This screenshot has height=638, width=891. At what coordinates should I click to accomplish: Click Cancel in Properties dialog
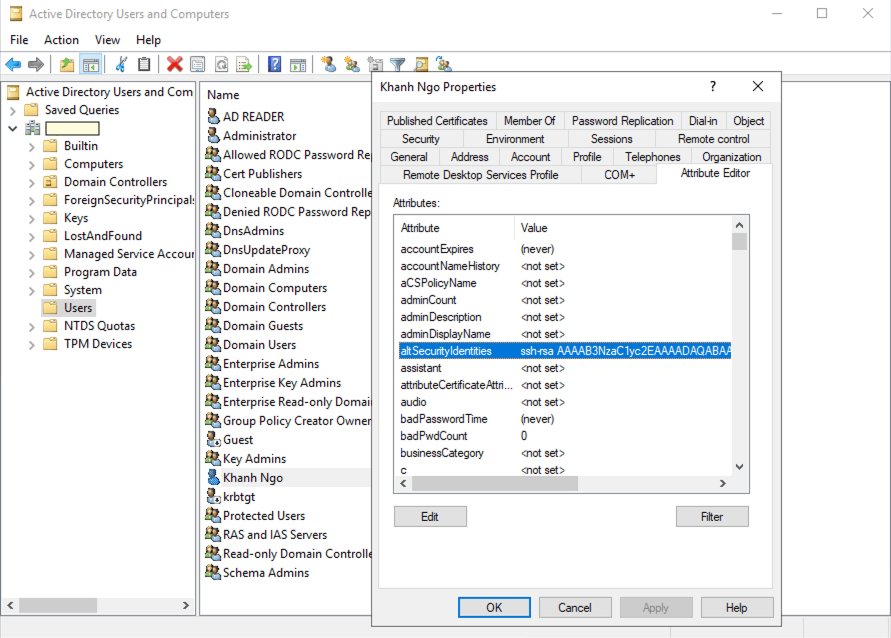pos(575,607)
